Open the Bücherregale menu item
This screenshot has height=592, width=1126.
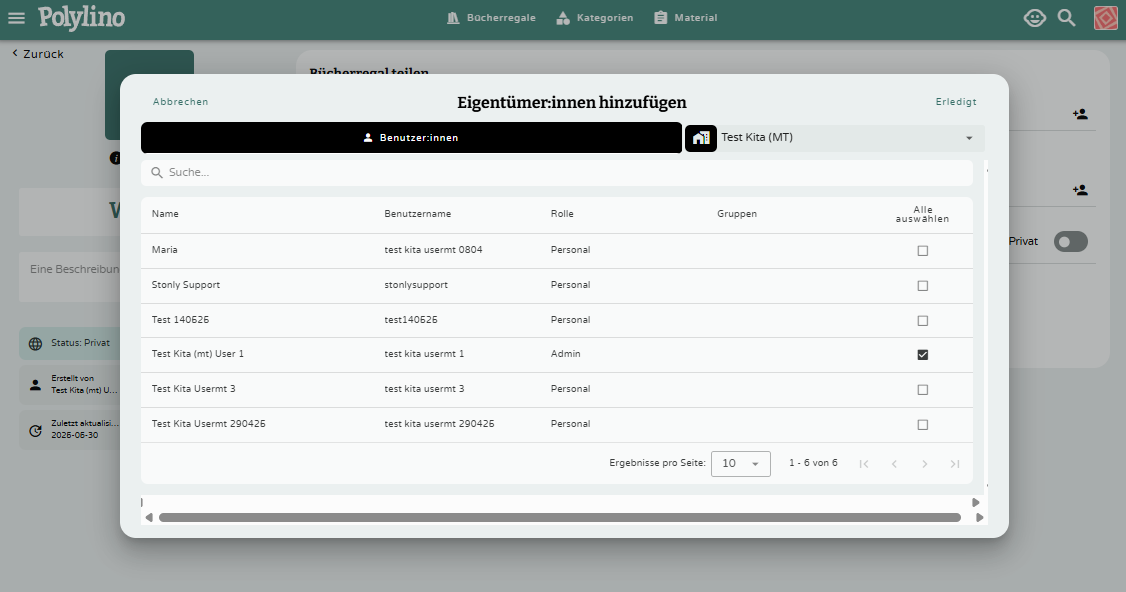[x=491, y=18]
